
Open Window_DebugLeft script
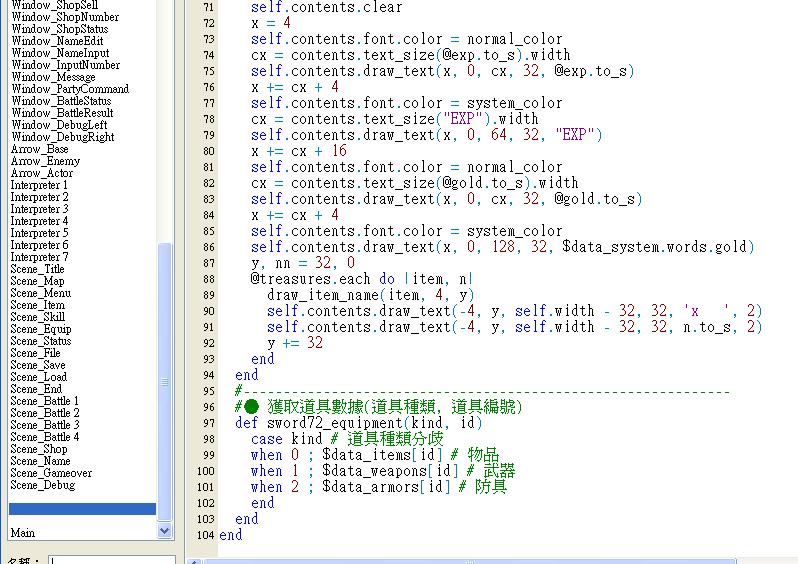(x=59, y=125)
